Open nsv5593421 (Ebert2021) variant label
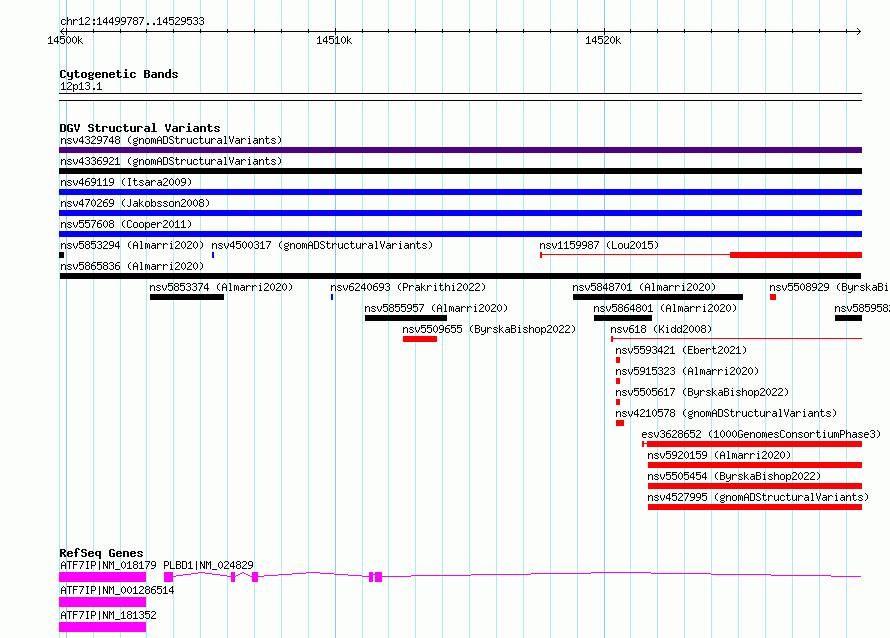Viewport: 890px width, 638px height. pyautogui.click(x=681, y=350)
